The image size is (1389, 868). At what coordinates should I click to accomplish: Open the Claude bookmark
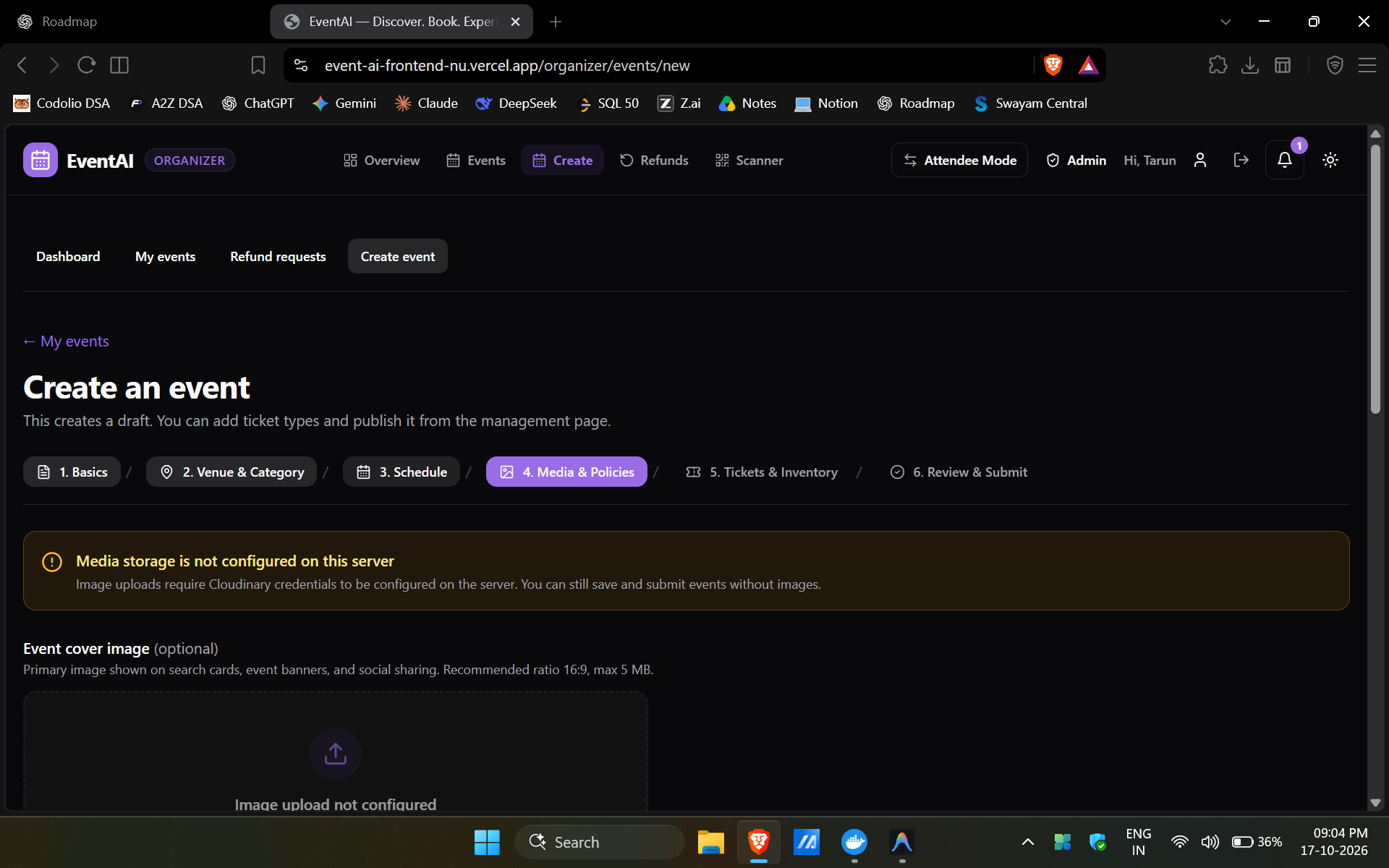click(x=426, y=103)
